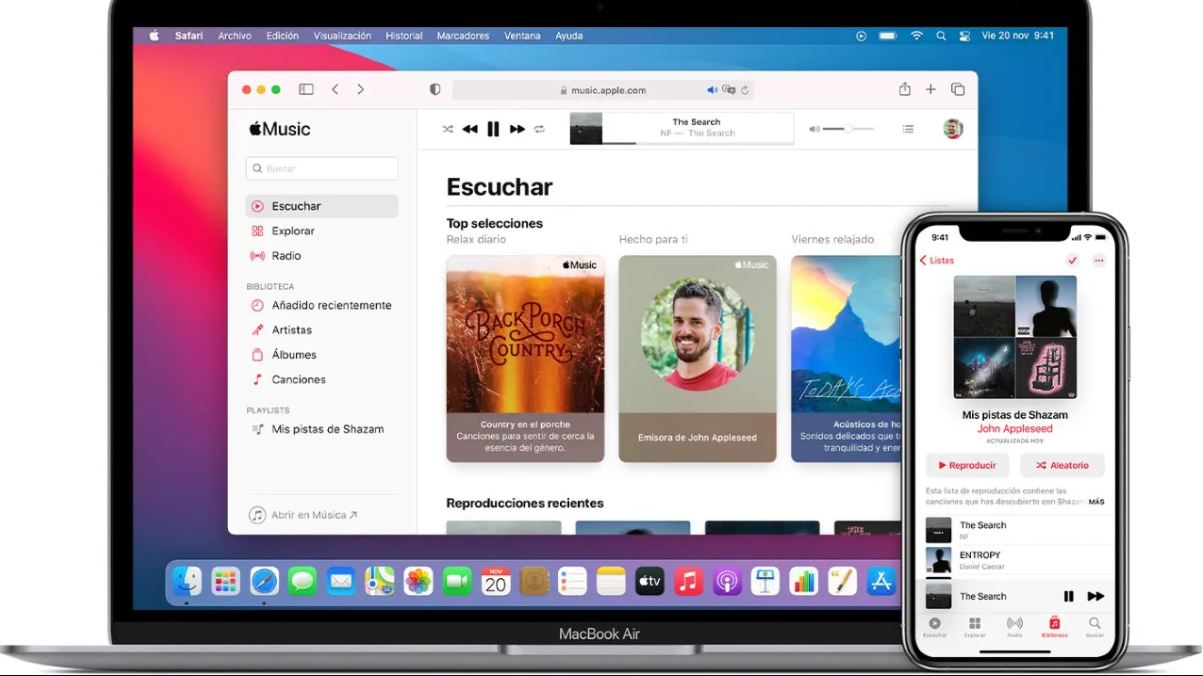This screenshot has width=1203, height=676.
Task: Select Explorar in the web sidebar
Action: (322, 231)
